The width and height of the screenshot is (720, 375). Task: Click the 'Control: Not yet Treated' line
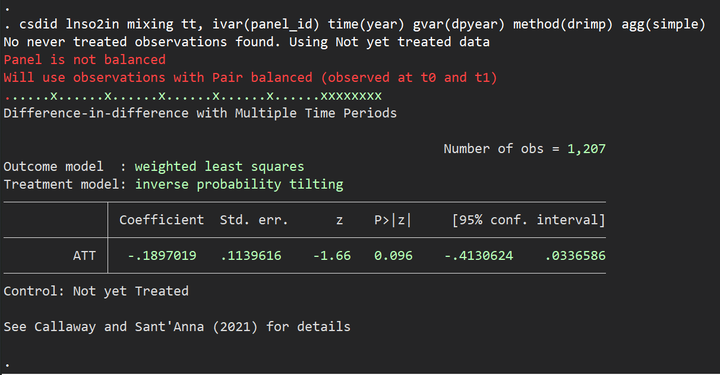coord(96,291)
